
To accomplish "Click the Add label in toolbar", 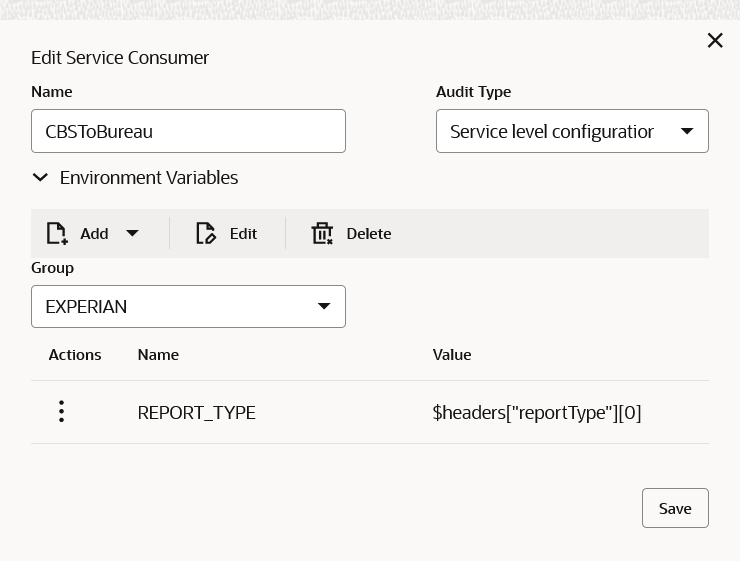I will [x=94, y=234].
